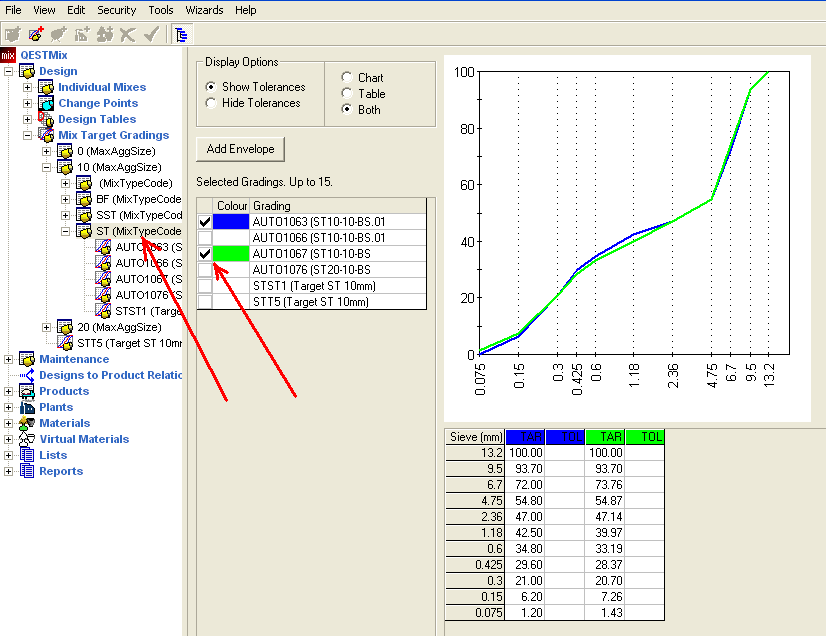Screen dimensions: 826x636
Task: Expand the Maintenance tree node
Action: [9, 359]
